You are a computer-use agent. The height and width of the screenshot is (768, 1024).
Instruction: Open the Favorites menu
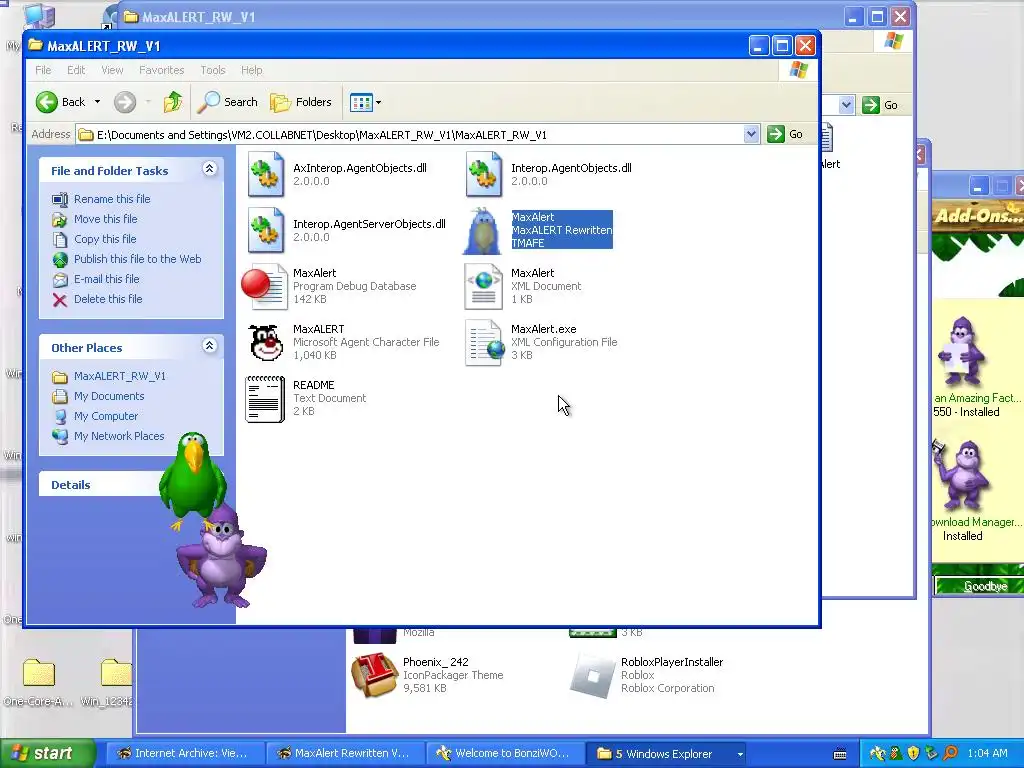click(x=161, y=70)
